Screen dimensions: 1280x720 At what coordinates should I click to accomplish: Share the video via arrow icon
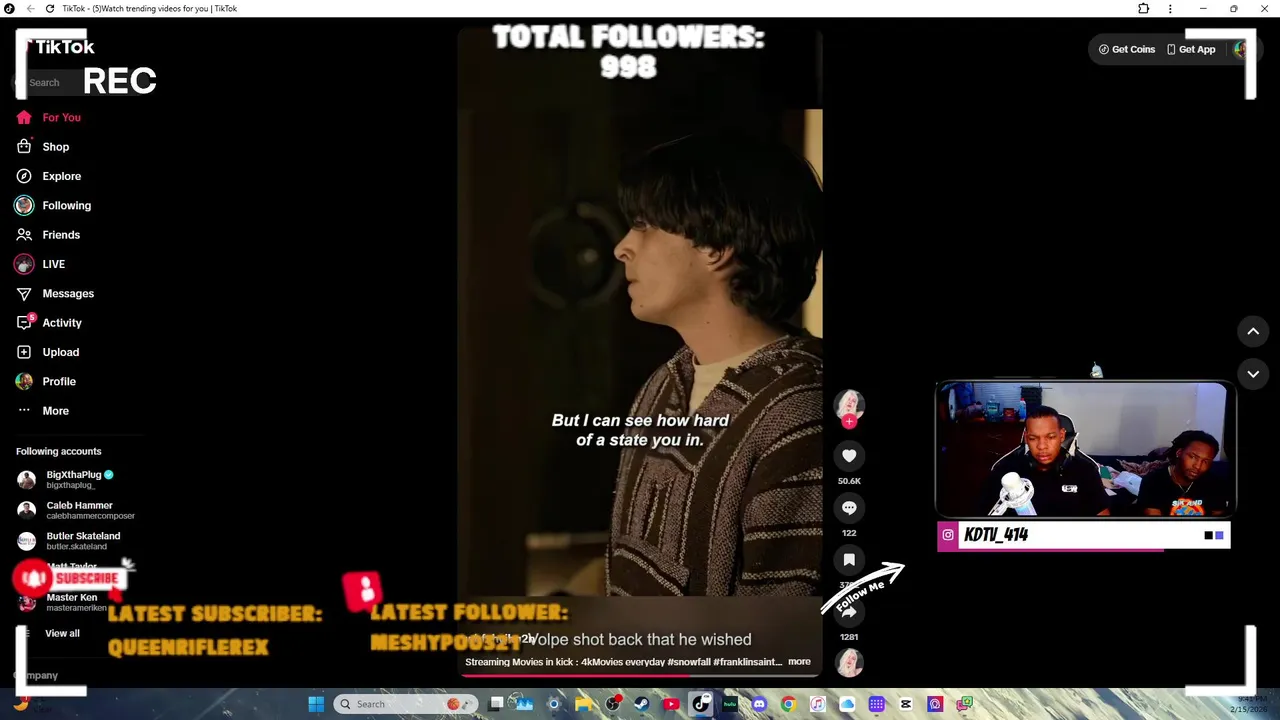pyautogui.click(x=849, y=612)
